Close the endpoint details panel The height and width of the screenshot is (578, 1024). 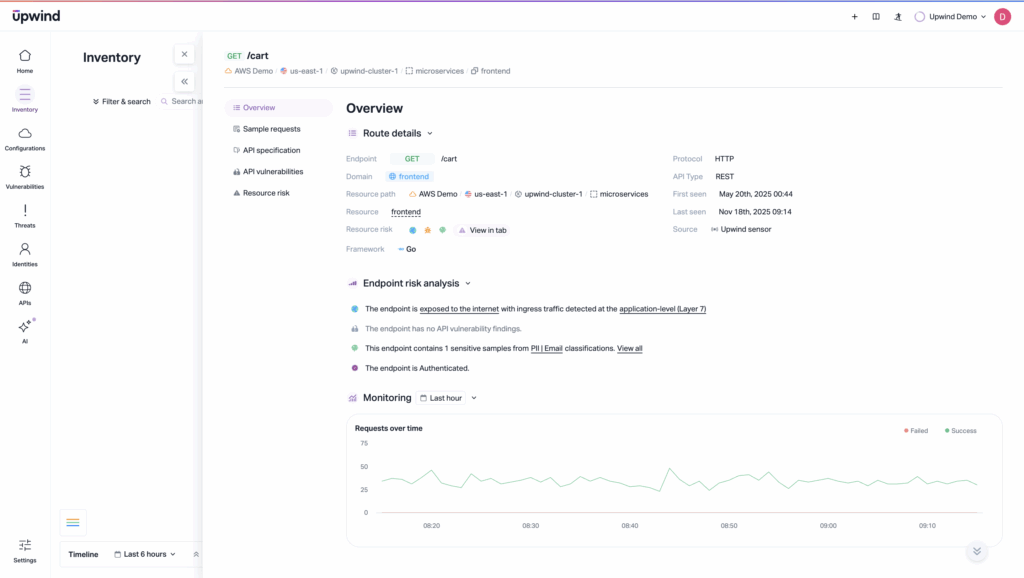(x=184, y=55)
